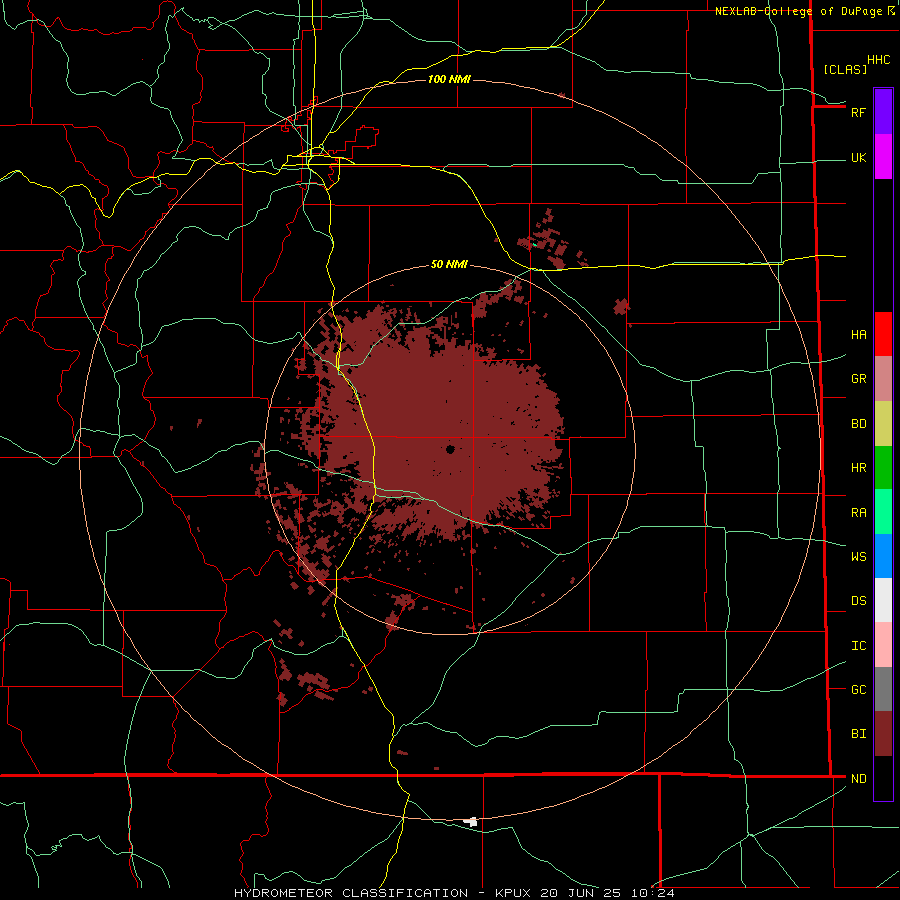This screenshot has height=900, width=900.
Task: Click the BI legend label
Action: [x=858, y=734]
